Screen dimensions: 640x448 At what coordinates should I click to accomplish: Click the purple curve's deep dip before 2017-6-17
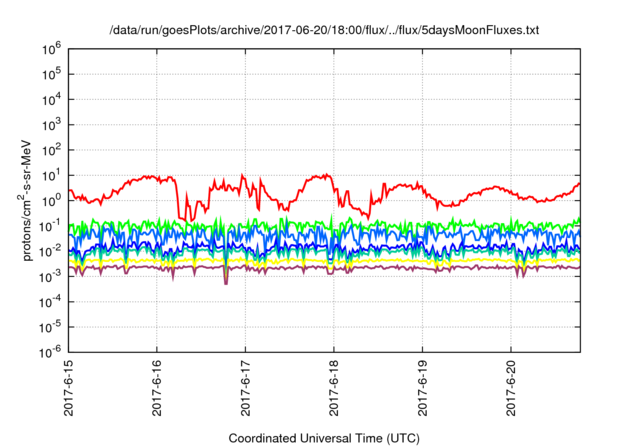click(226, 280)
